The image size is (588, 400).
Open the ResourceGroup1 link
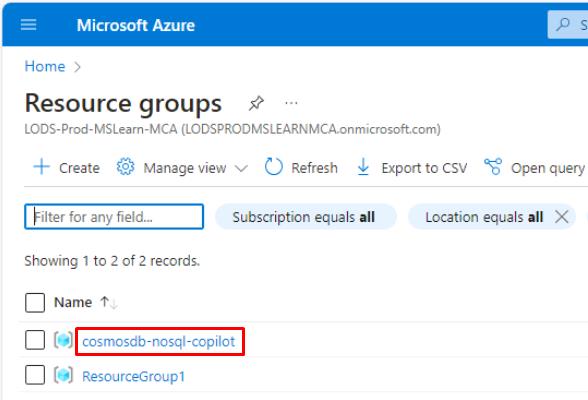click(x=134, y=376)
